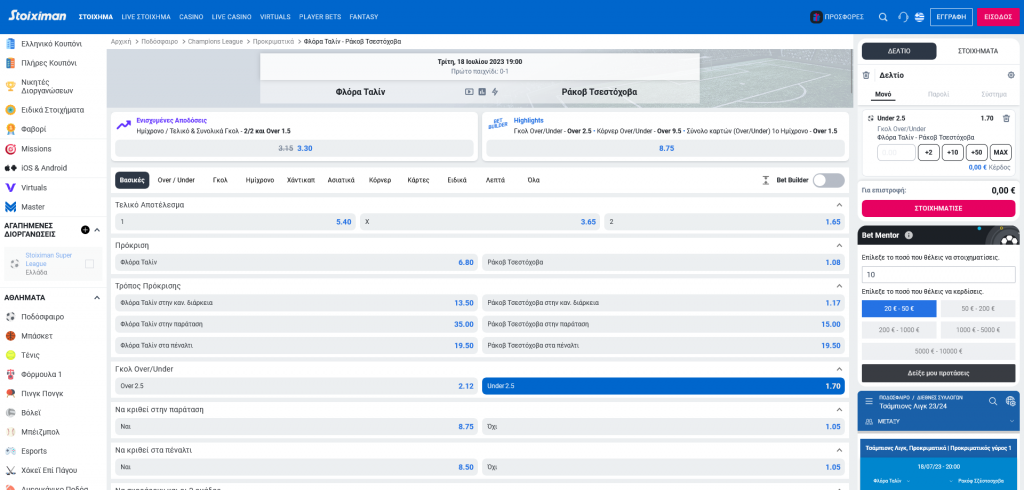Select Bet Builder highlights odds 8.75
Viewport: 1024px width, 490px height.
point(666,148)
